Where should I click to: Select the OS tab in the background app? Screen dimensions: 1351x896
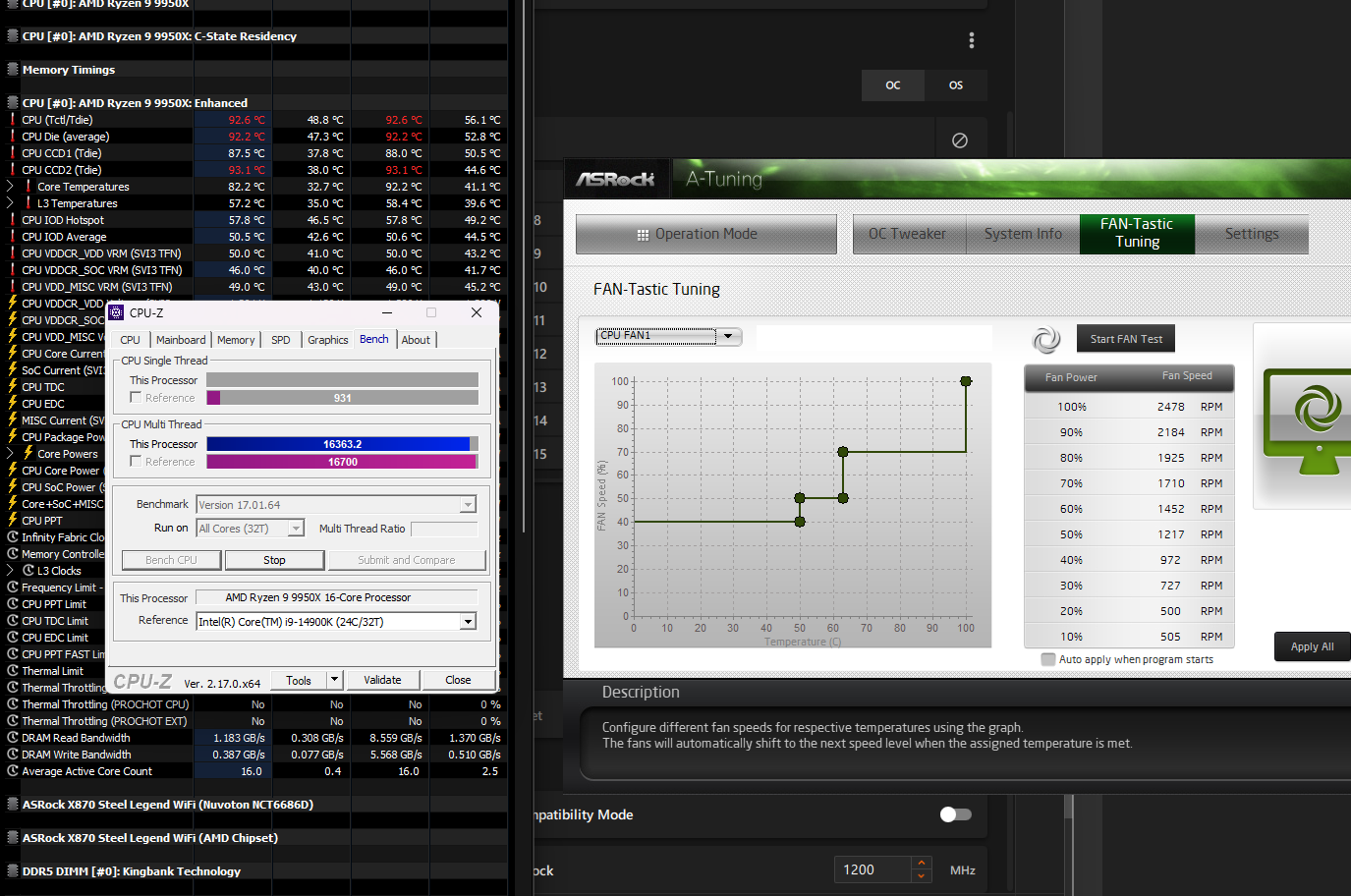956,85
